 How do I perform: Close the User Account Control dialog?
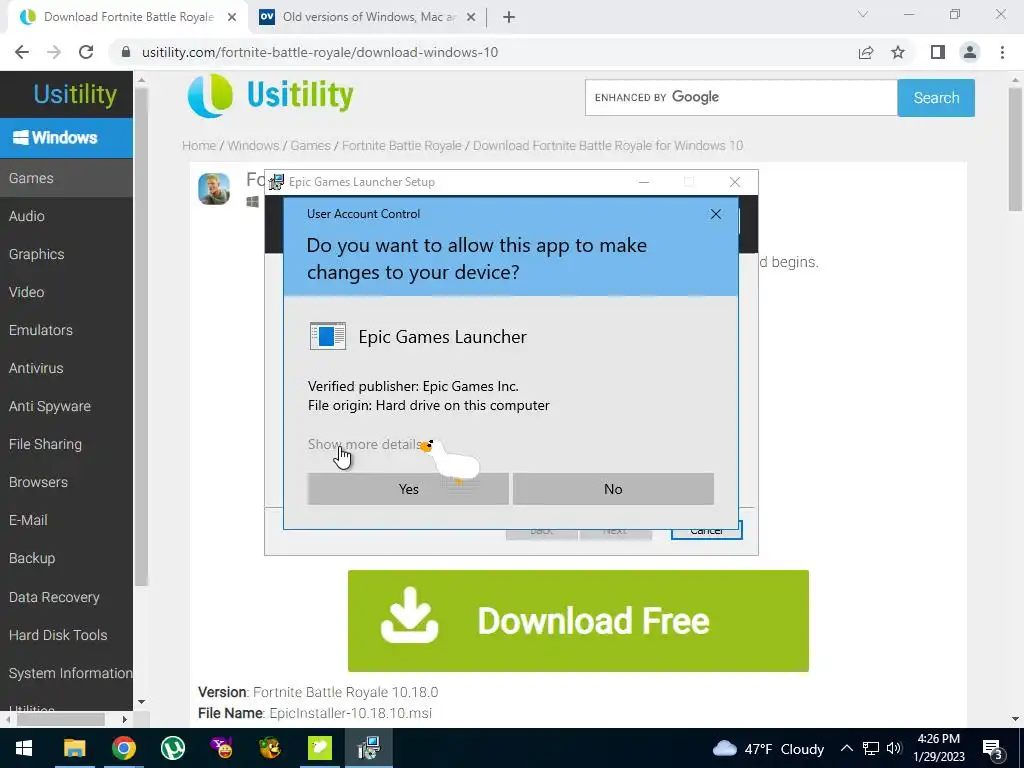[x=716, y=214]
